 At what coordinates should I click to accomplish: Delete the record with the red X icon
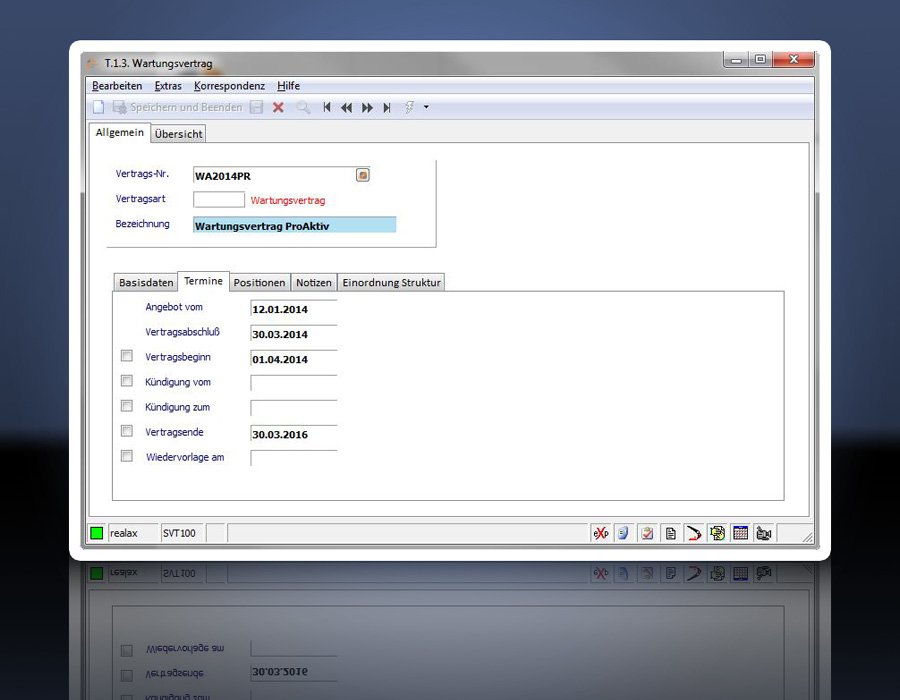point(278,107)
